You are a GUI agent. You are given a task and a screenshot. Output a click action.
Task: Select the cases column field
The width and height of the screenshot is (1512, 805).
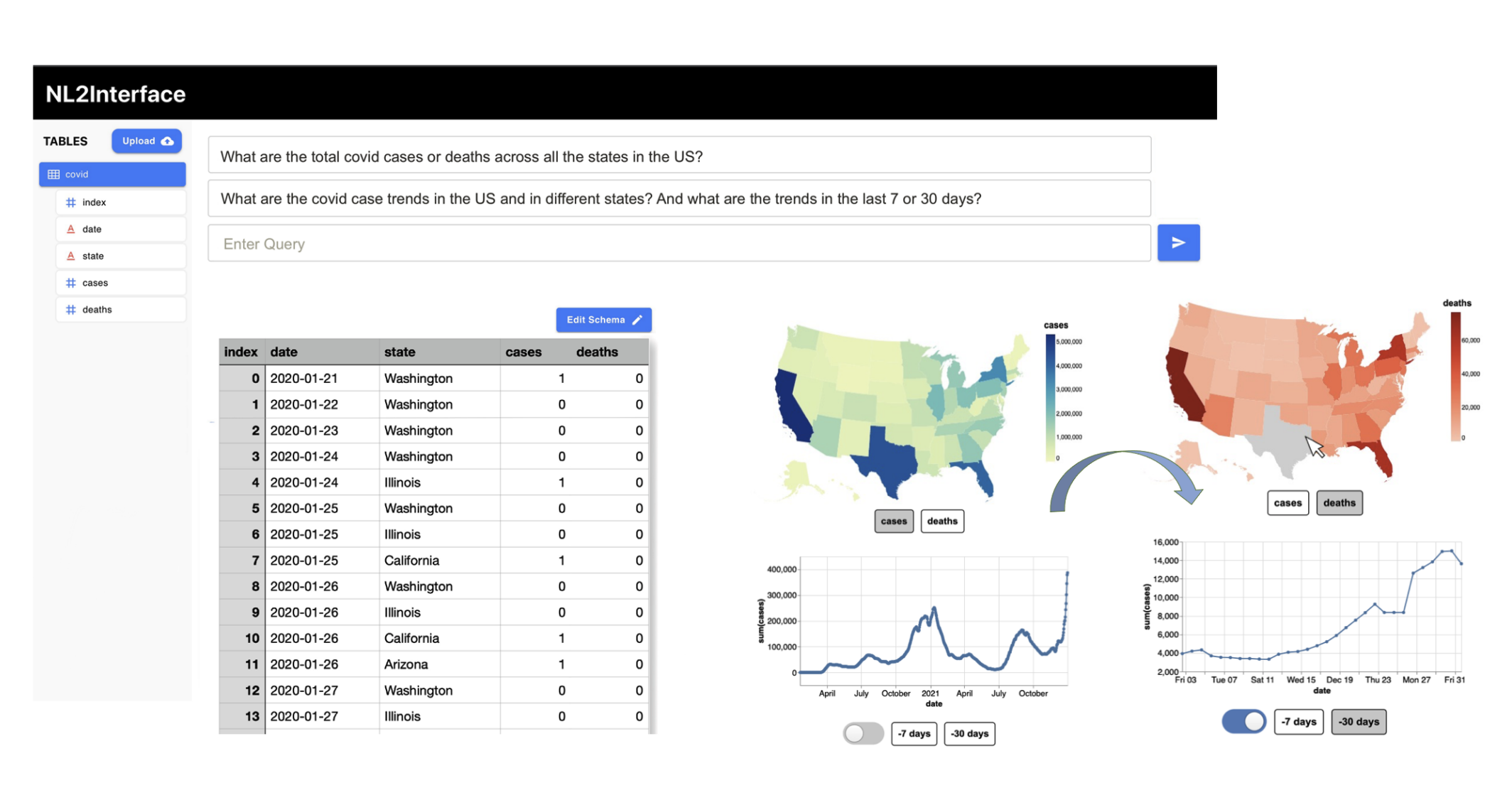tap(121, 283)
